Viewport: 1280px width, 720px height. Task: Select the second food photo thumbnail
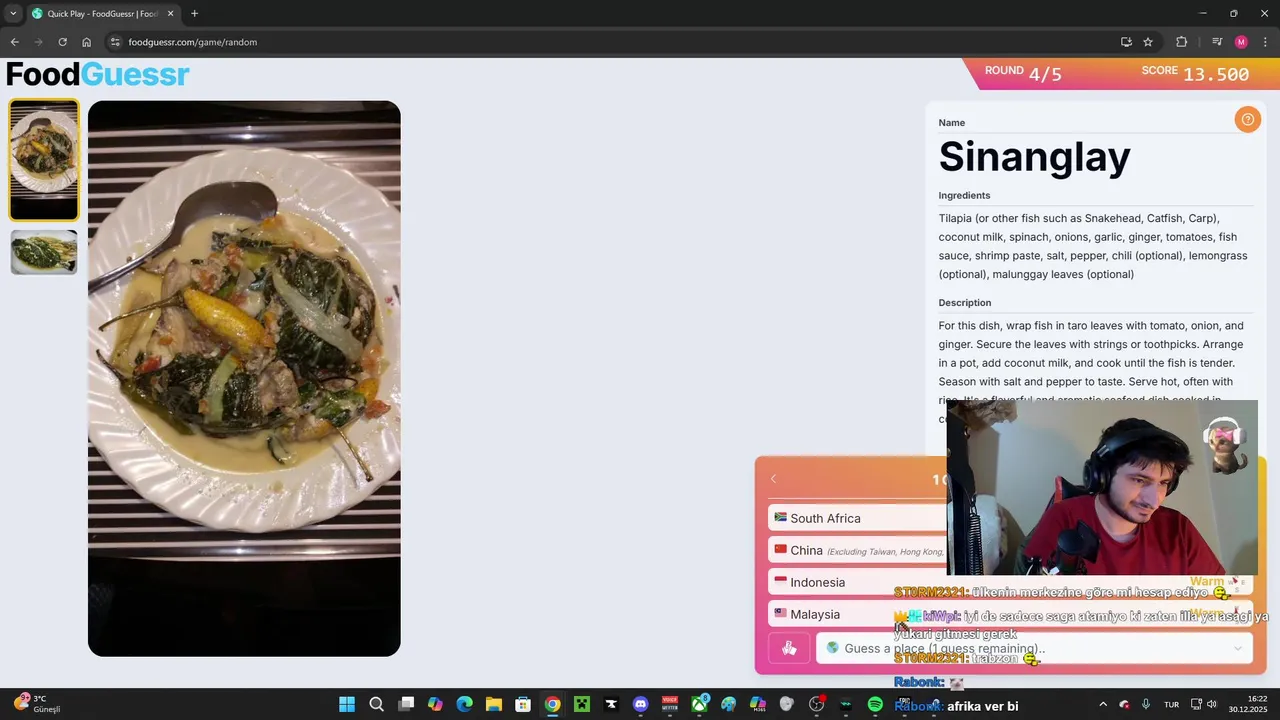[44, 252]
